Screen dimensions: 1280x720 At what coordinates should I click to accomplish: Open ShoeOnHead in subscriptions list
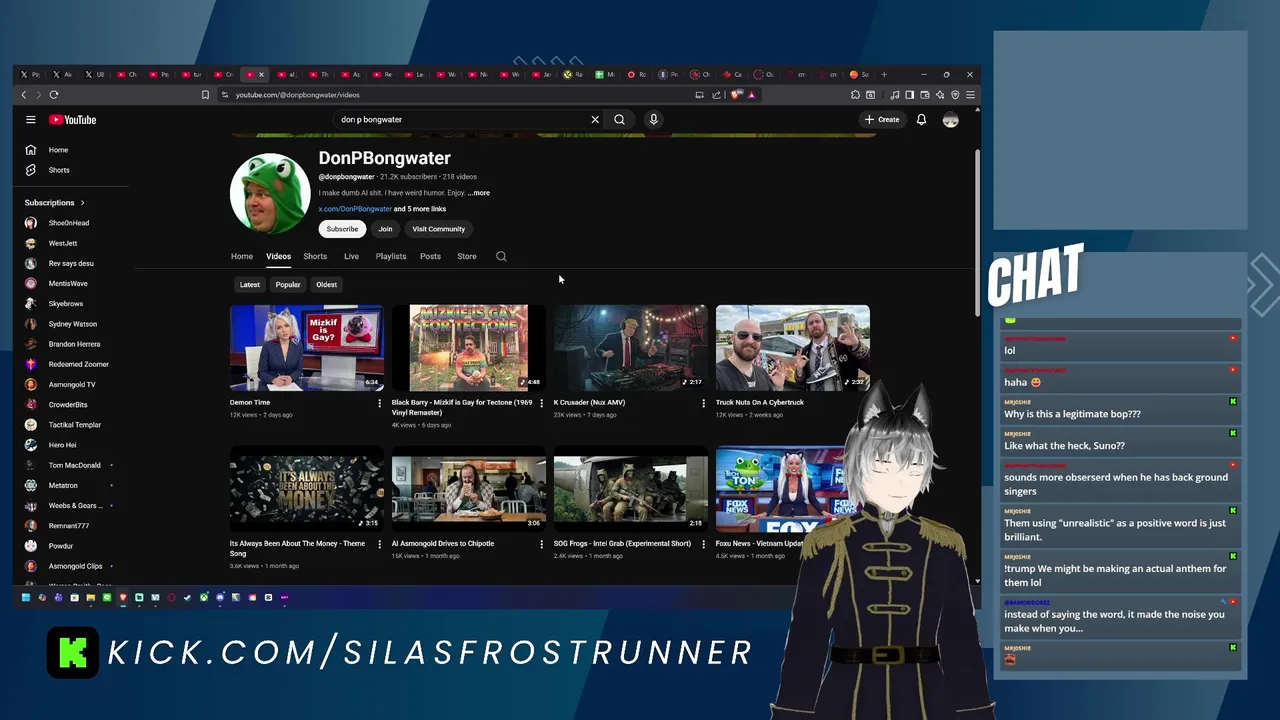(68, 223)
